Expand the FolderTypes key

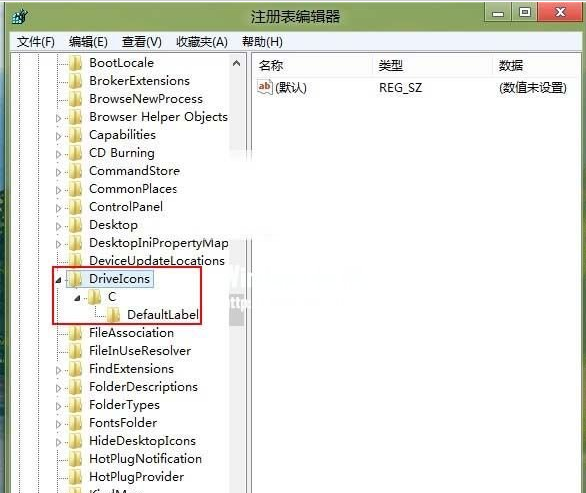58,406
